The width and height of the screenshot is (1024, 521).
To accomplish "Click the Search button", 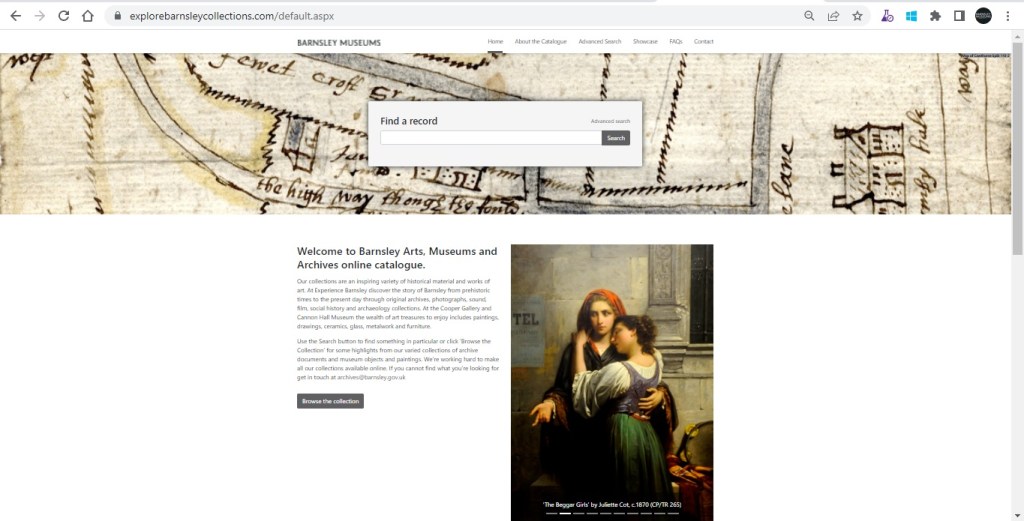I will click(x=616, y=138).
